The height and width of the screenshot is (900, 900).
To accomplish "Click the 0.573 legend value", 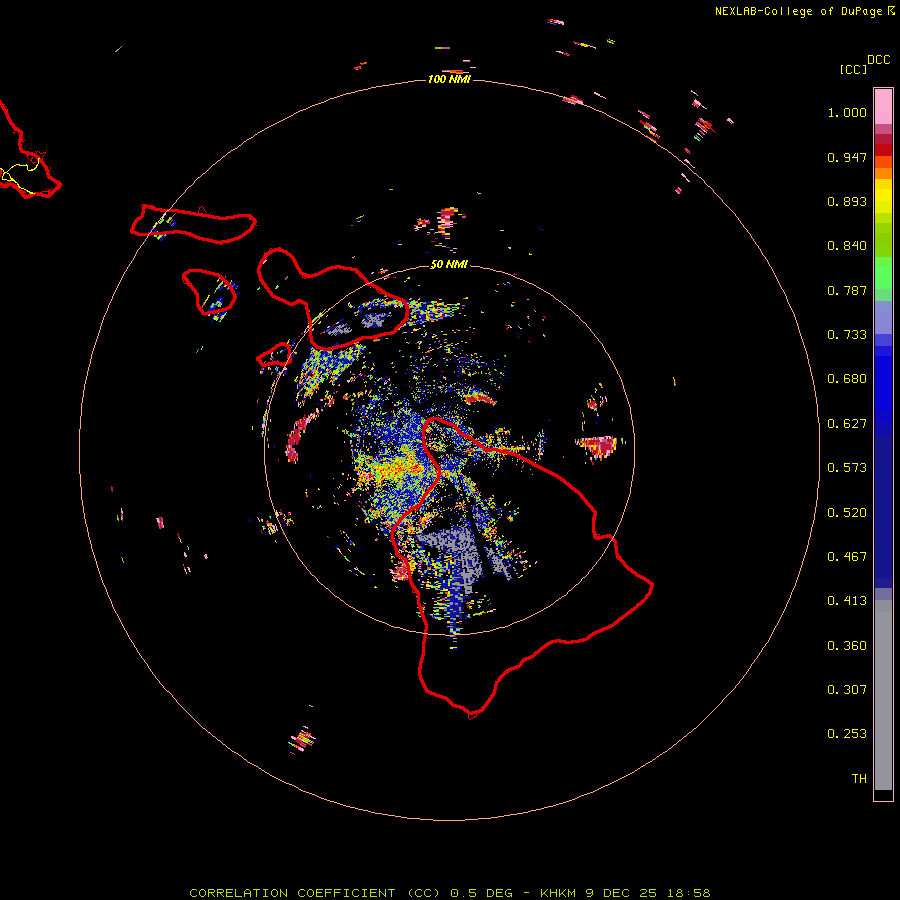I will (x=847, y=468).
